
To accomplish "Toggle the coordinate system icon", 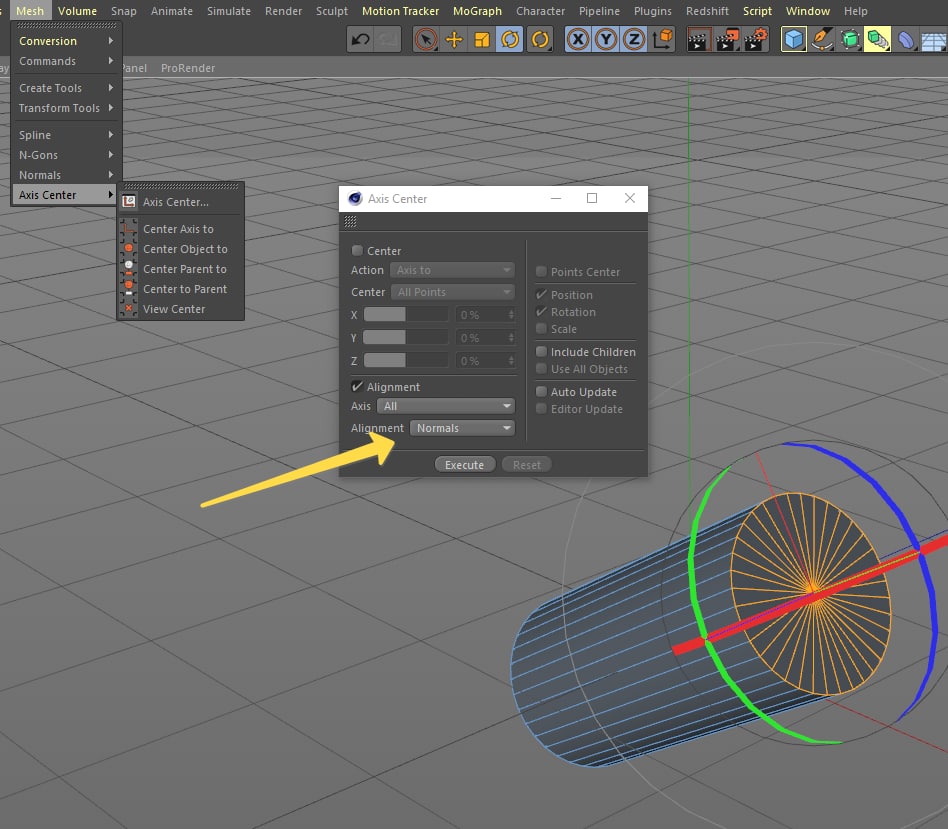I will point(663,40).
